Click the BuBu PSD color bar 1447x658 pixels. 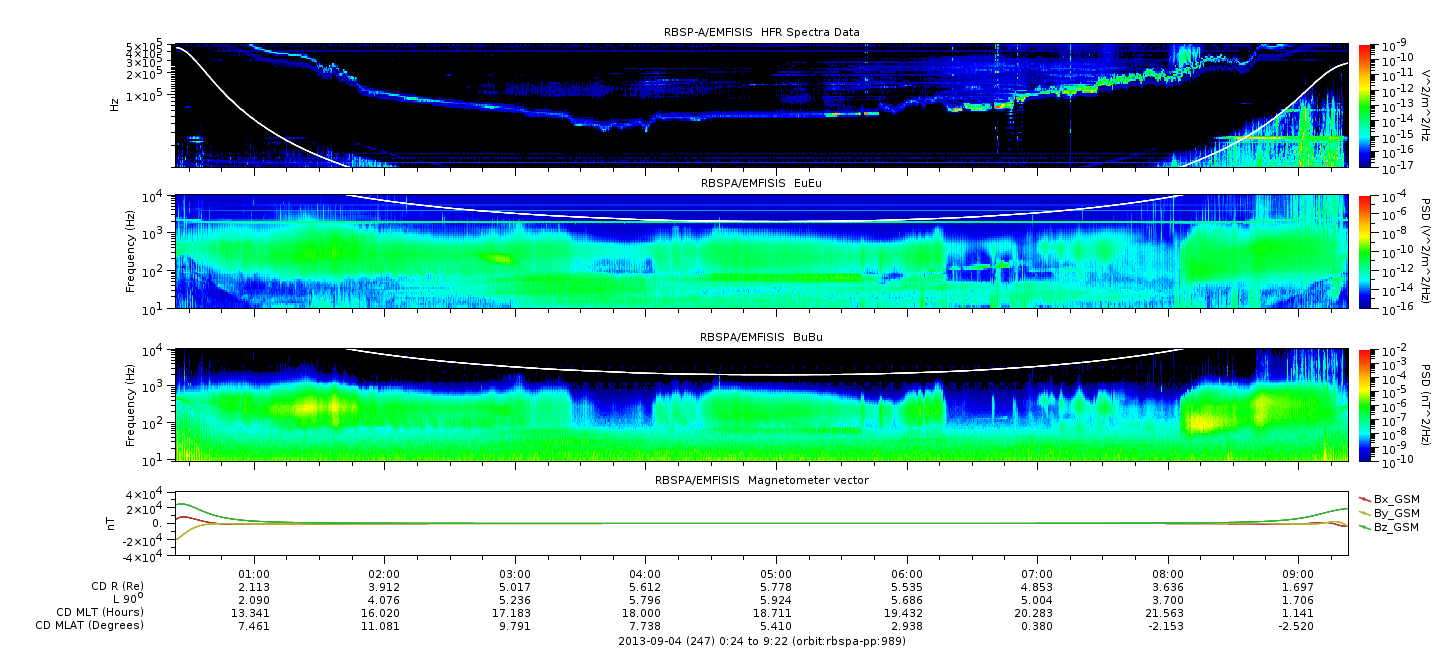[1365, 405]
